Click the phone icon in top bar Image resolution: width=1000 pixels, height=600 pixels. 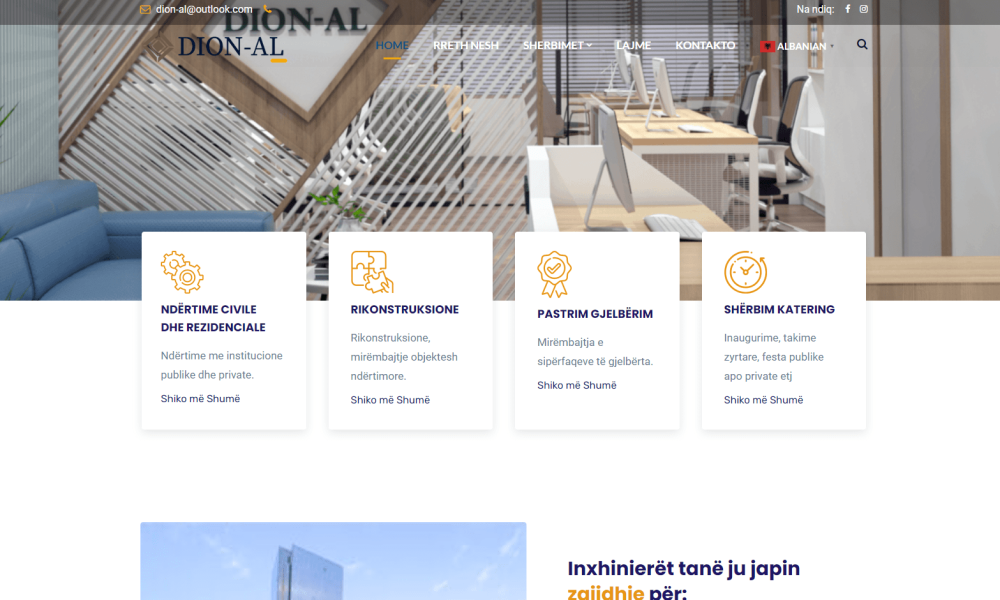[x=267, y=10]
